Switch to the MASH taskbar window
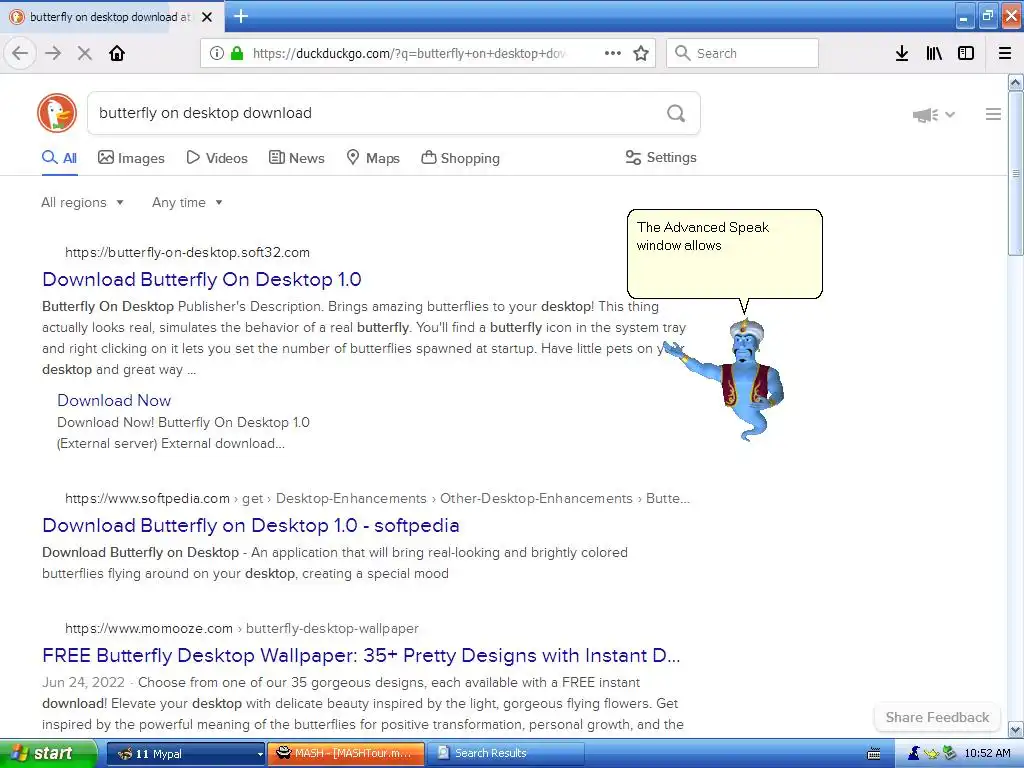Screen dimensions: 1024x768 click(x=347, y=754)
